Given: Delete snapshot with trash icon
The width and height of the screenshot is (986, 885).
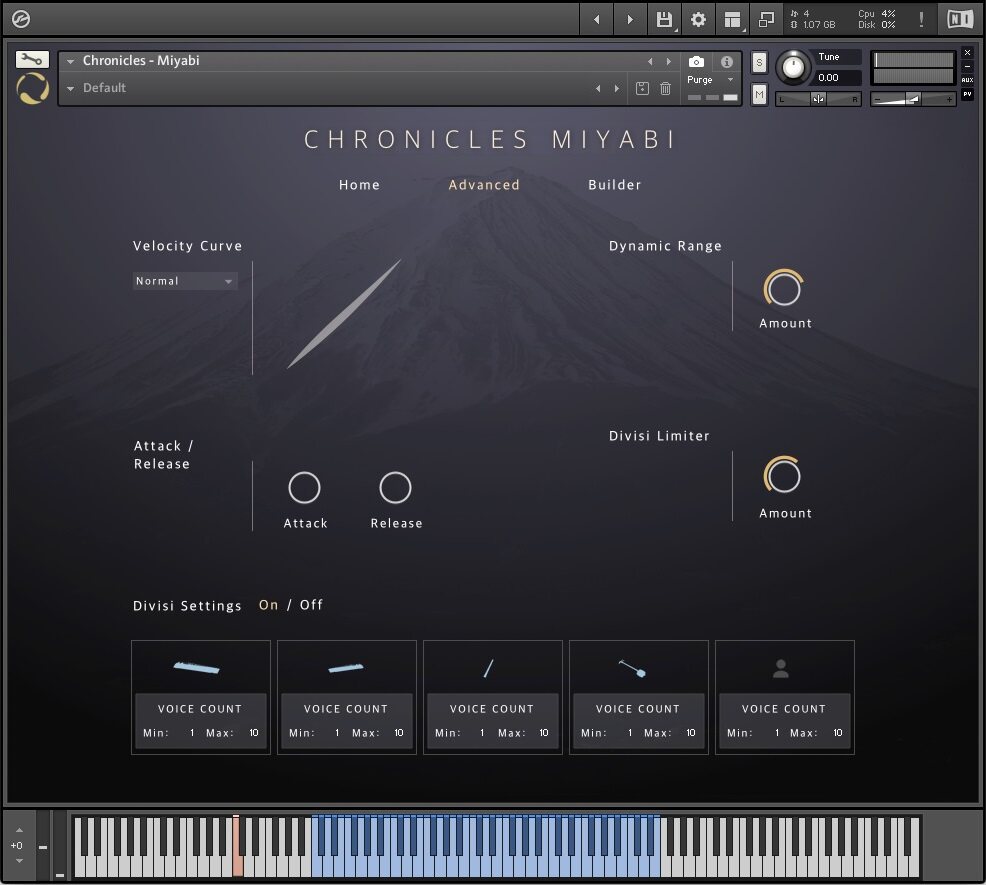Looking at the screenshot, I should (665, 89).
